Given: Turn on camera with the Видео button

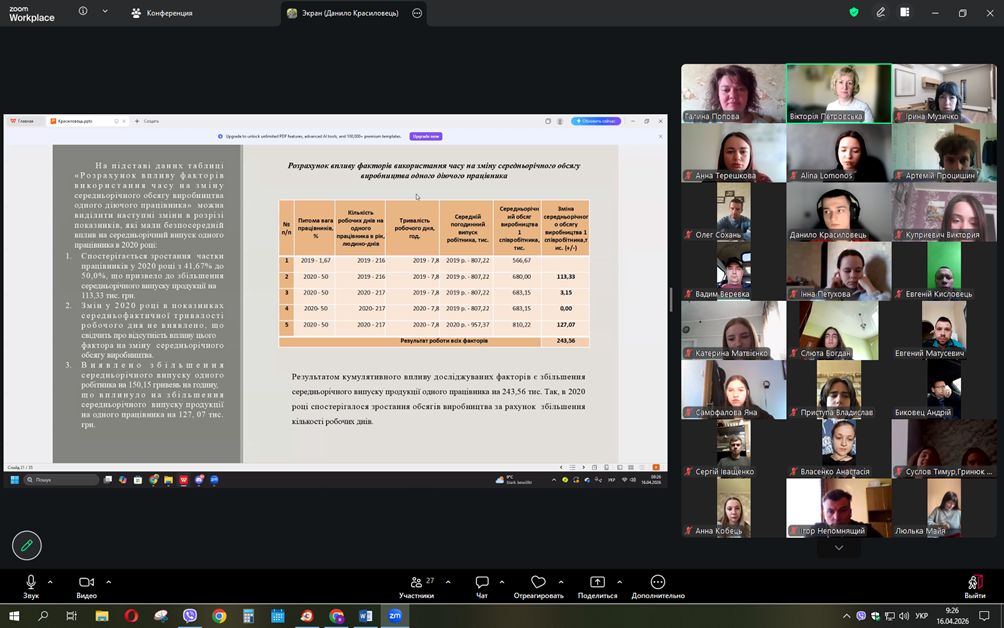Looking at the screenshot, I should point(86,583).
